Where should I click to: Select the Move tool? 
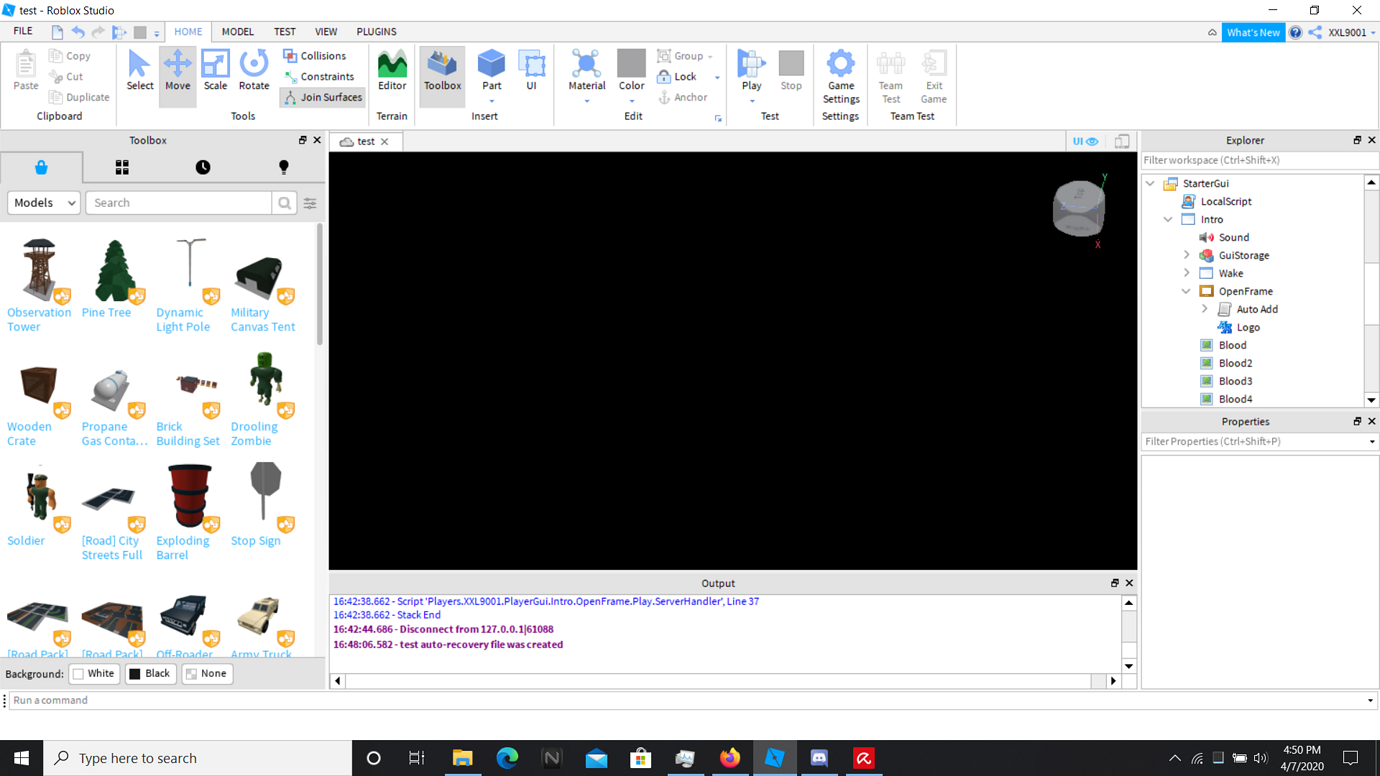coord(177,72)
